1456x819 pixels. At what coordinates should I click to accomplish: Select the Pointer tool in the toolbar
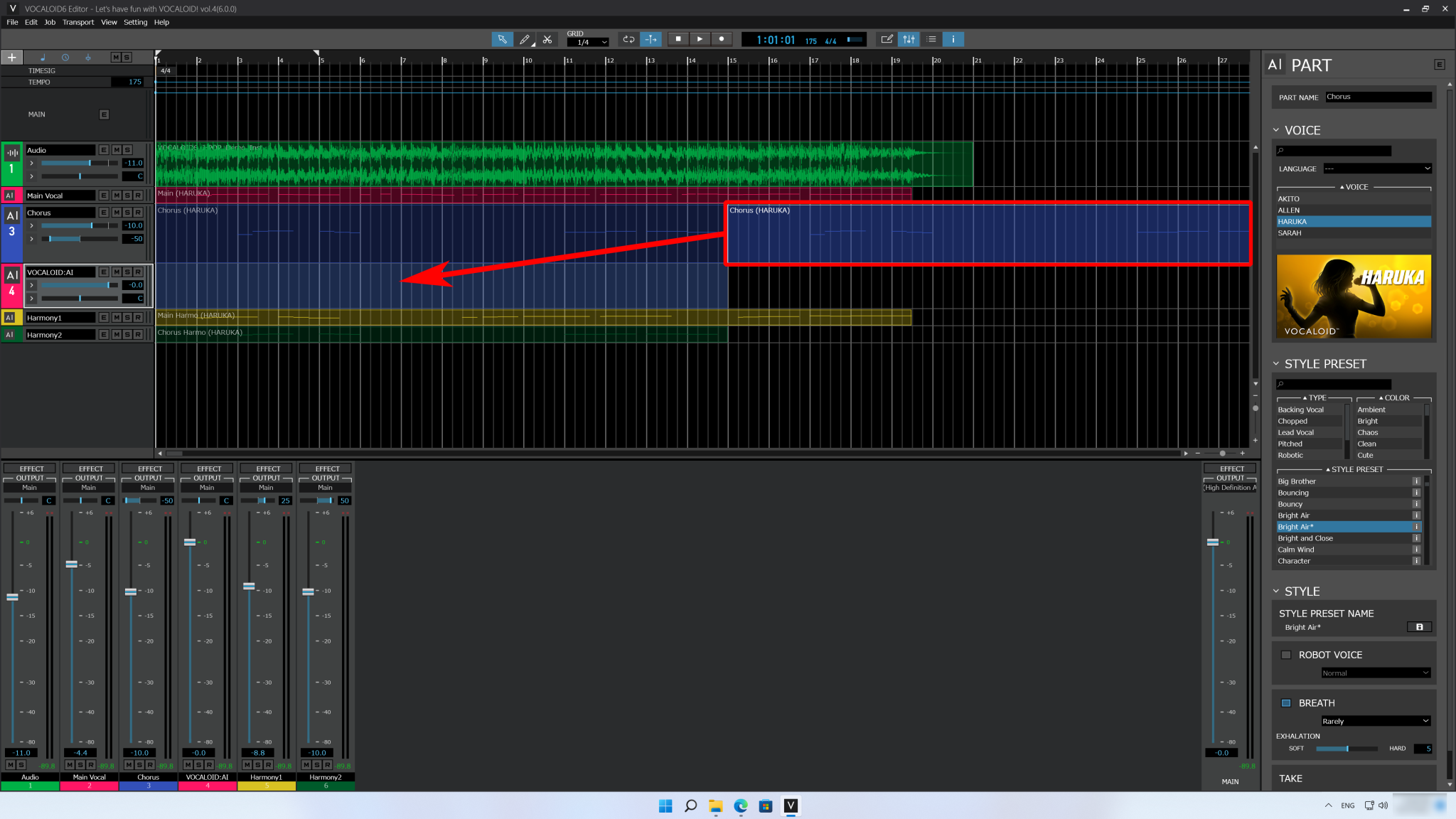tap(502, 39)
